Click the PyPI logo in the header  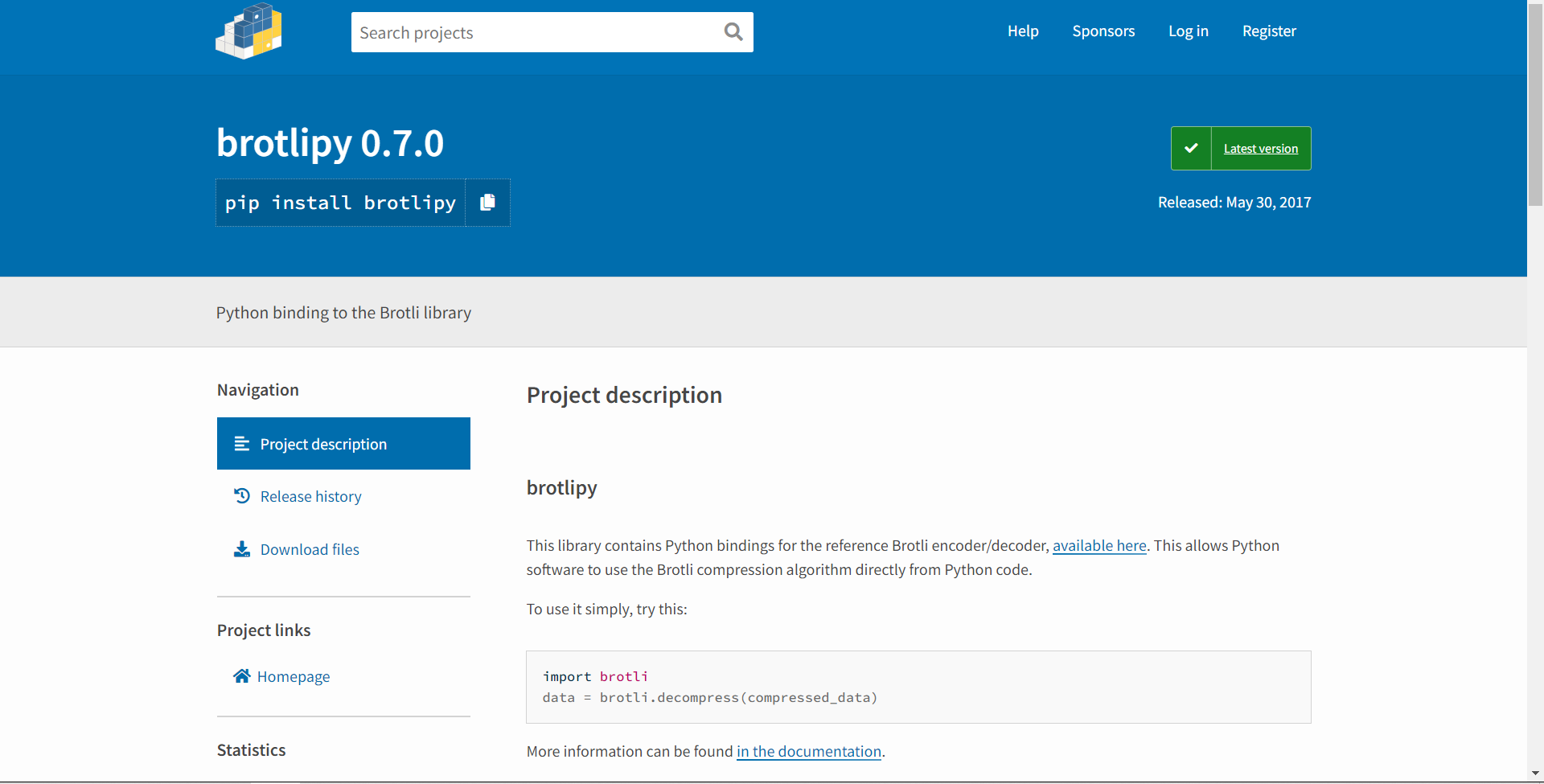coord(248,32)
